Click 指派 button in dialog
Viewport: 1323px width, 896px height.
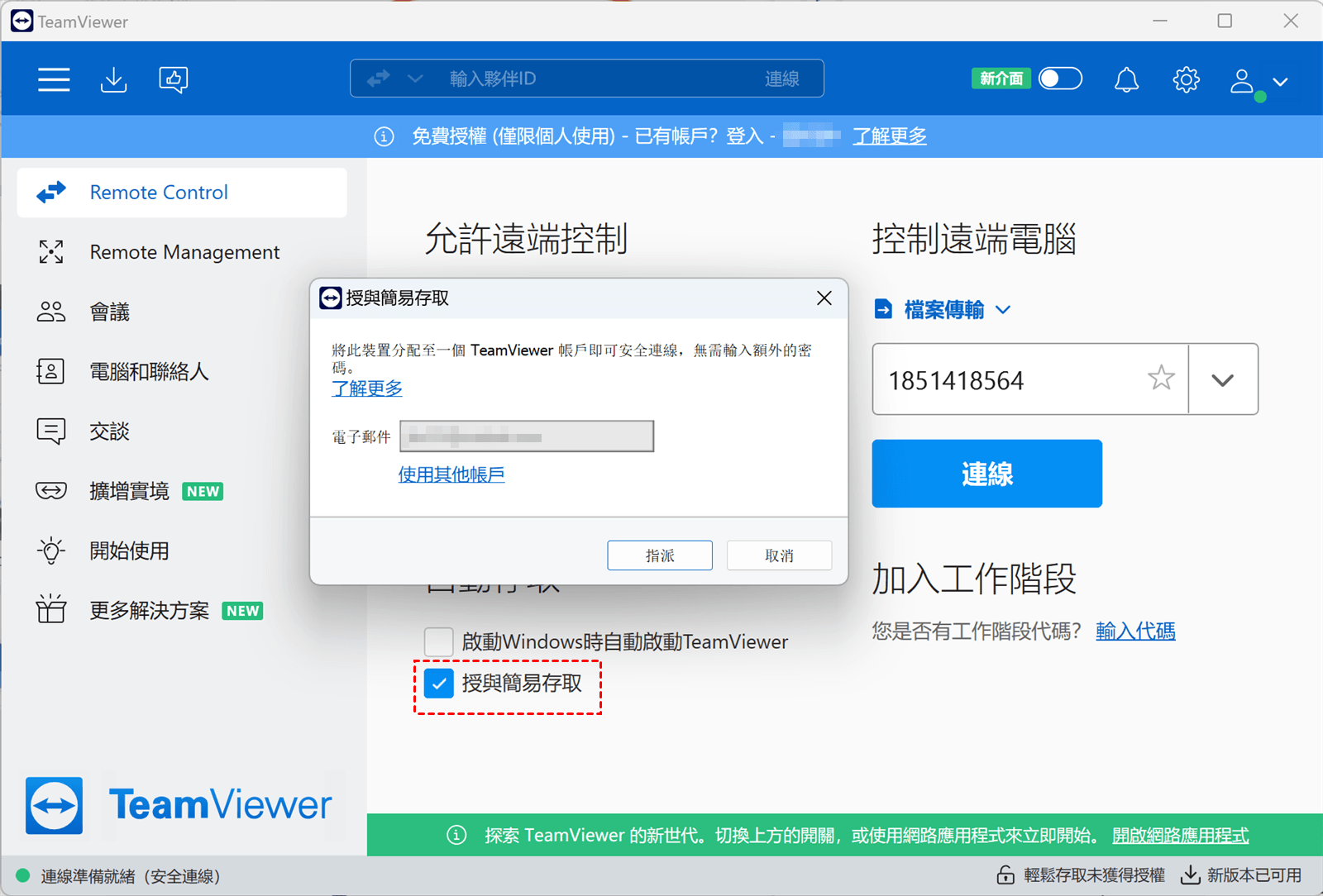[660, 555]
